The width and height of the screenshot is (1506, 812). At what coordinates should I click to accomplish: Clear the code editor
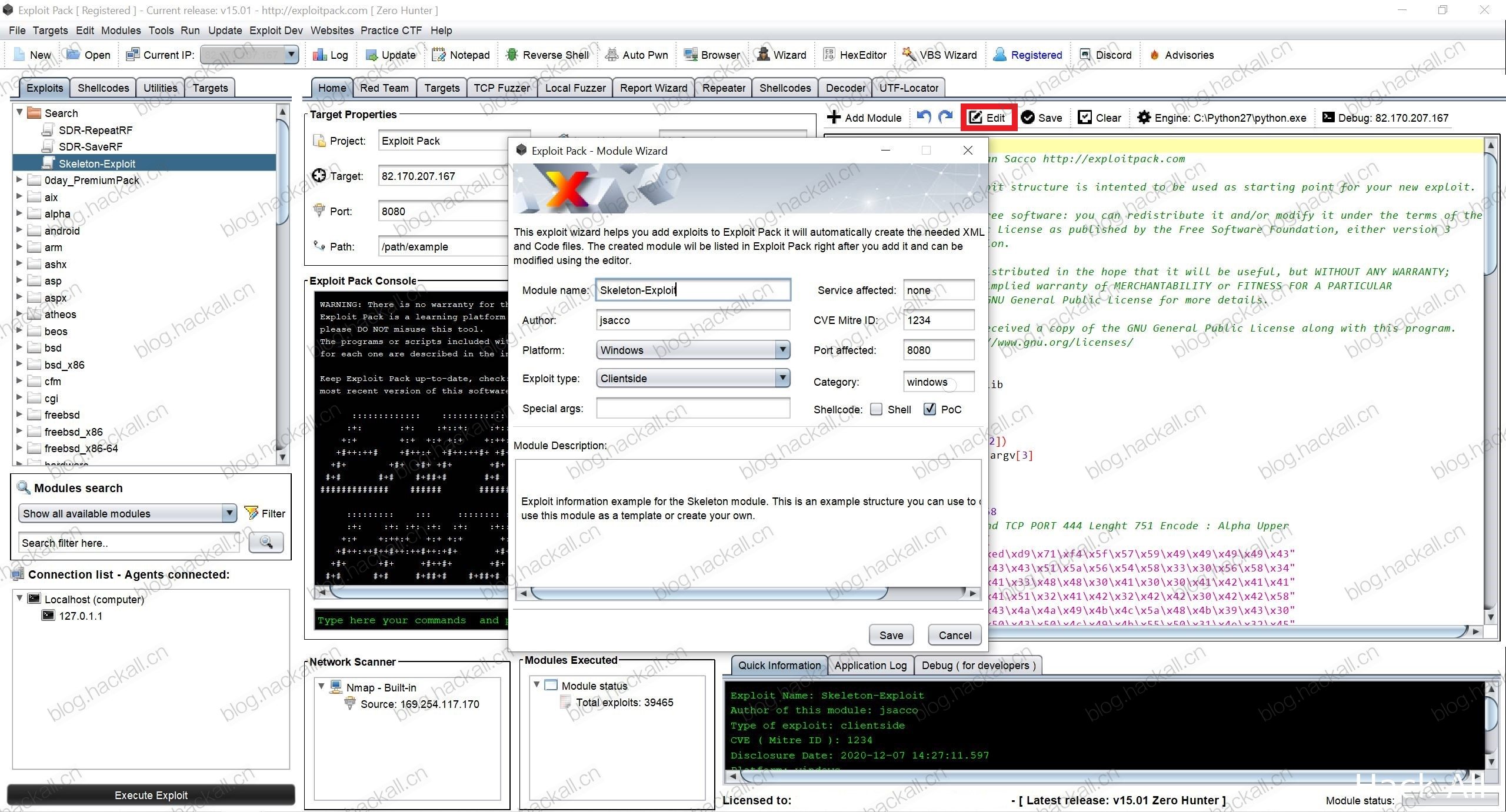pos(1099,118)
